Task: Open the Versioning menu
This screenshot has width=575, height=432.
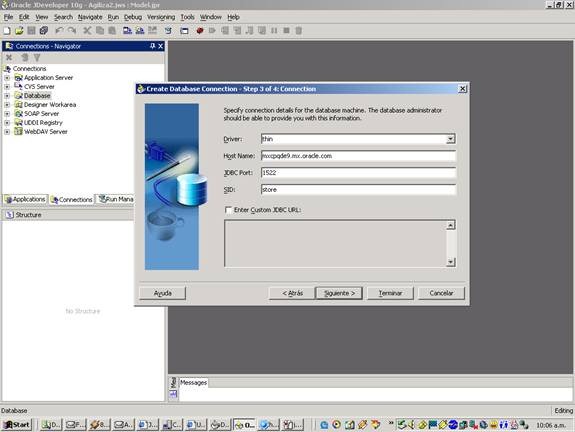Action: coord(161,17)
